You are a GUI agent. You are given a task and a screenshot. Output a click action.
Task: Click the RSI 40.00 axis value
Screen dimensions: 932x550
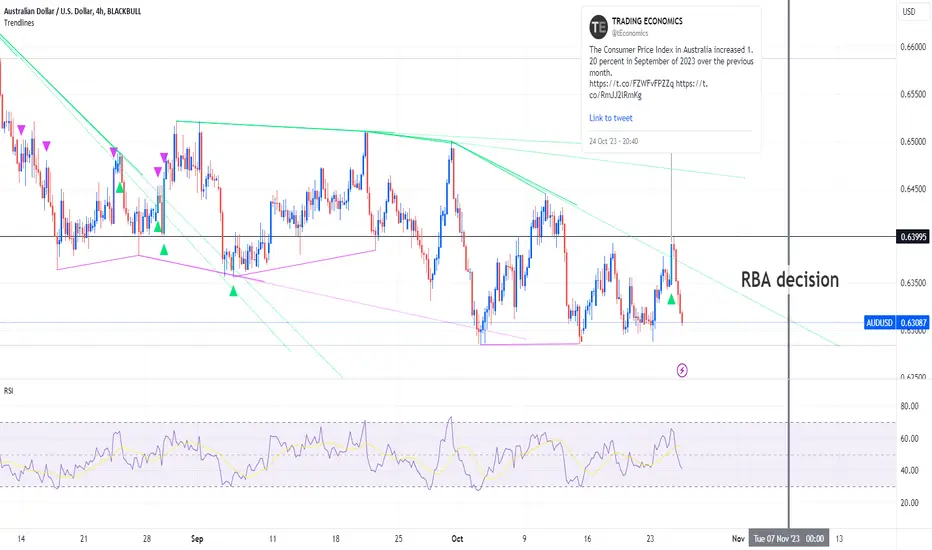(909, 470)
